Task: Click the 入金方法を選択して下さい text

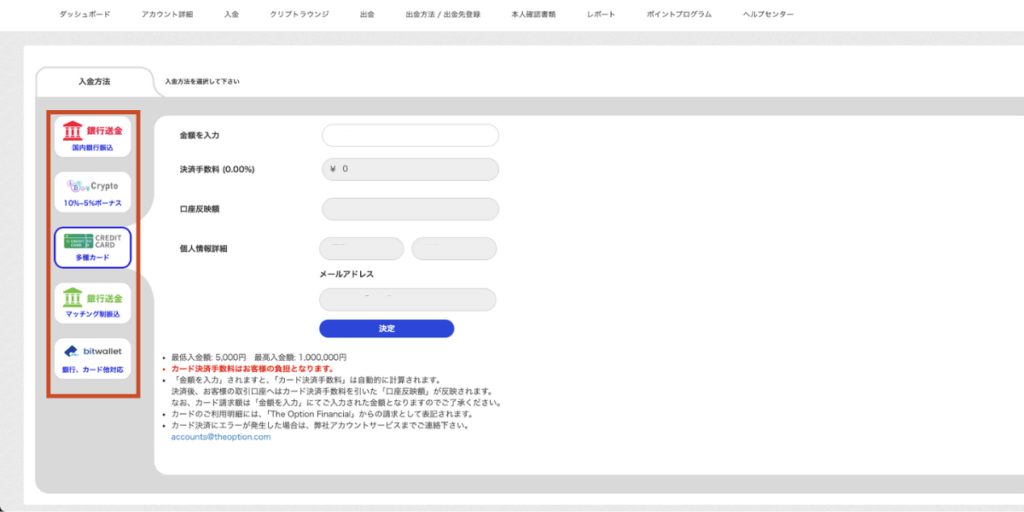Action: pos(202,82)
